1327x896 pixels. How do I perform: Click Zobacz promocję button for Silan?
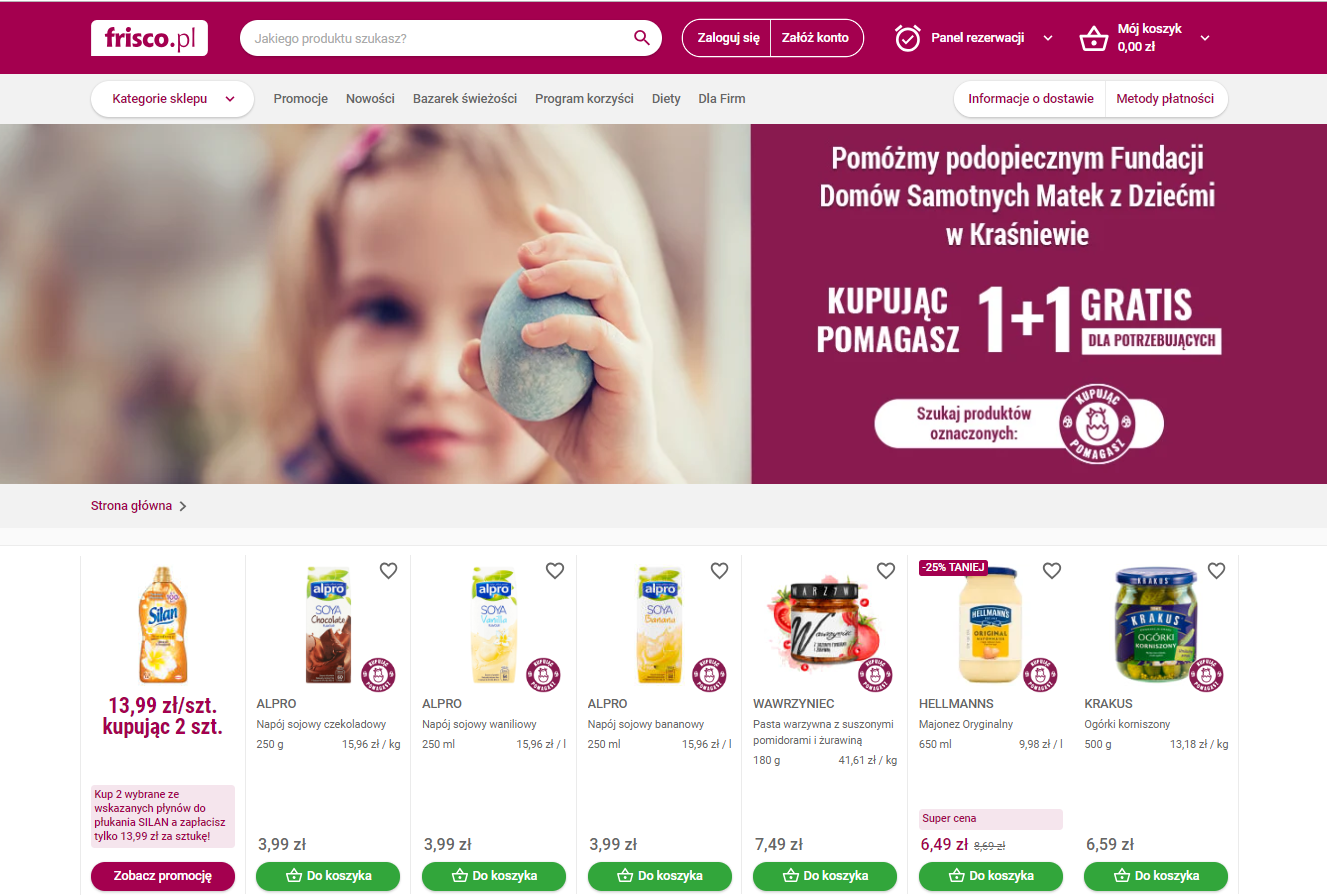[163, 876]
